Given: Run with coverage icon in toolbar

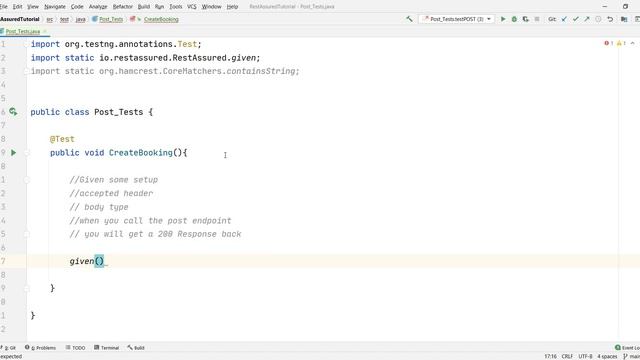Looking at the screenshot, I should pyautogui.click(x=526, y=19).
